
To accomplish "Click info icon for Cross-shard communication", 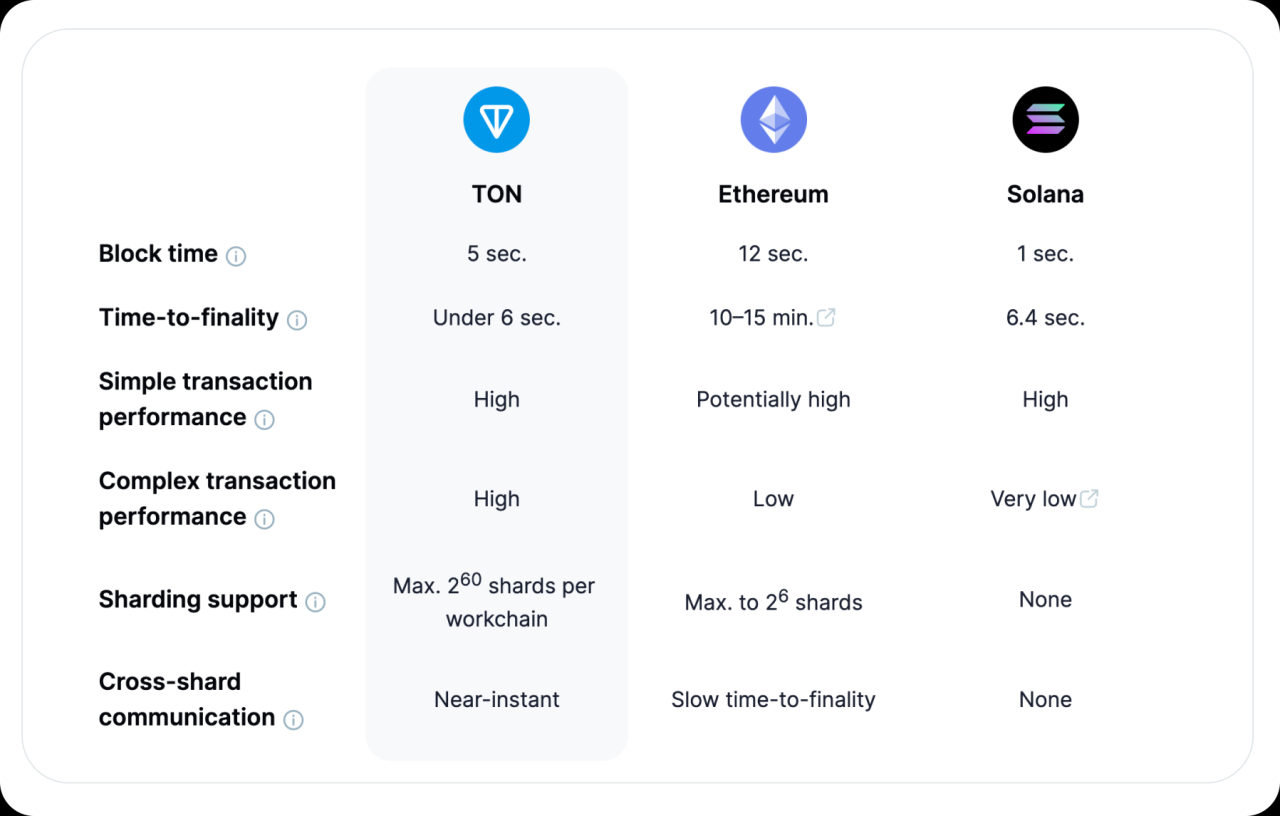I will pyautogui.click(x=293, y=720).
